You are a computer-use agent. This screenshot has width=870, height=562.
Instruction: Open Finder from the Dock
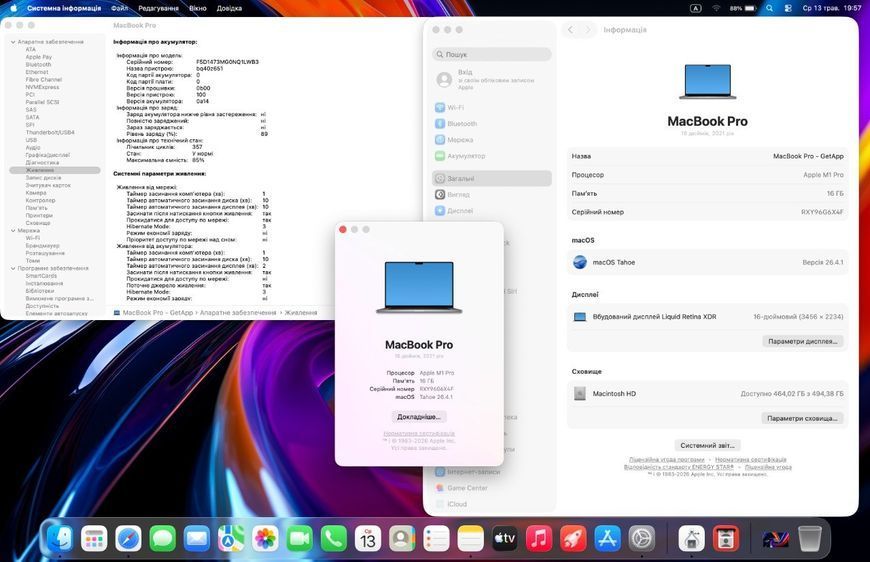pos(59,538)
